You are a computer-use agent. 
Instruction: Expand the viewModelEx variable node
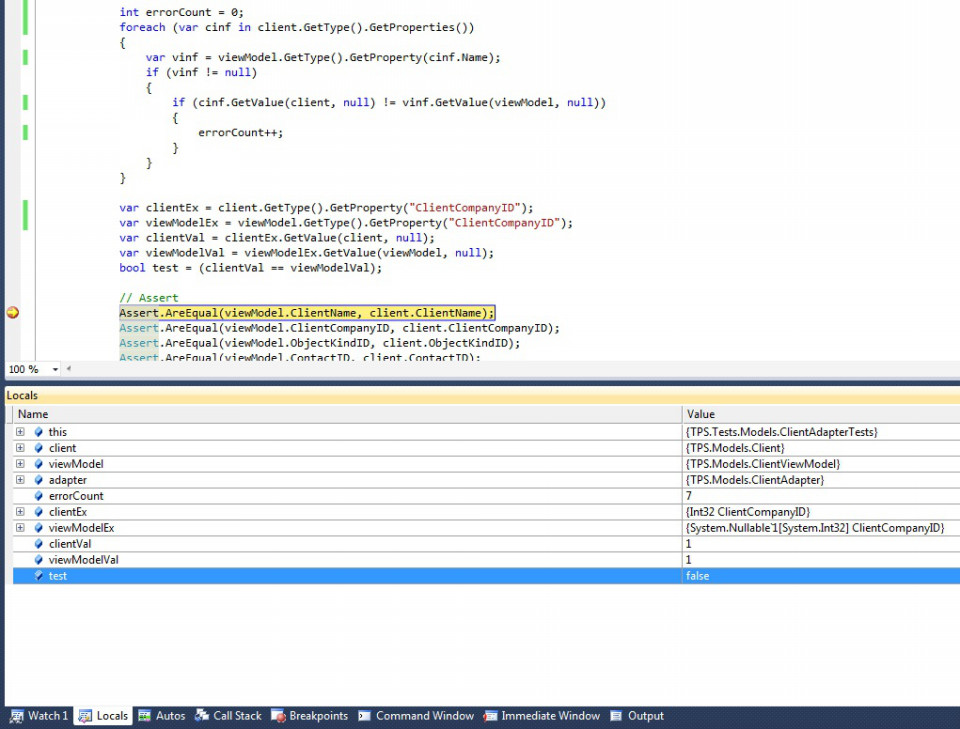pyautogui.click(x=20, y=528)
